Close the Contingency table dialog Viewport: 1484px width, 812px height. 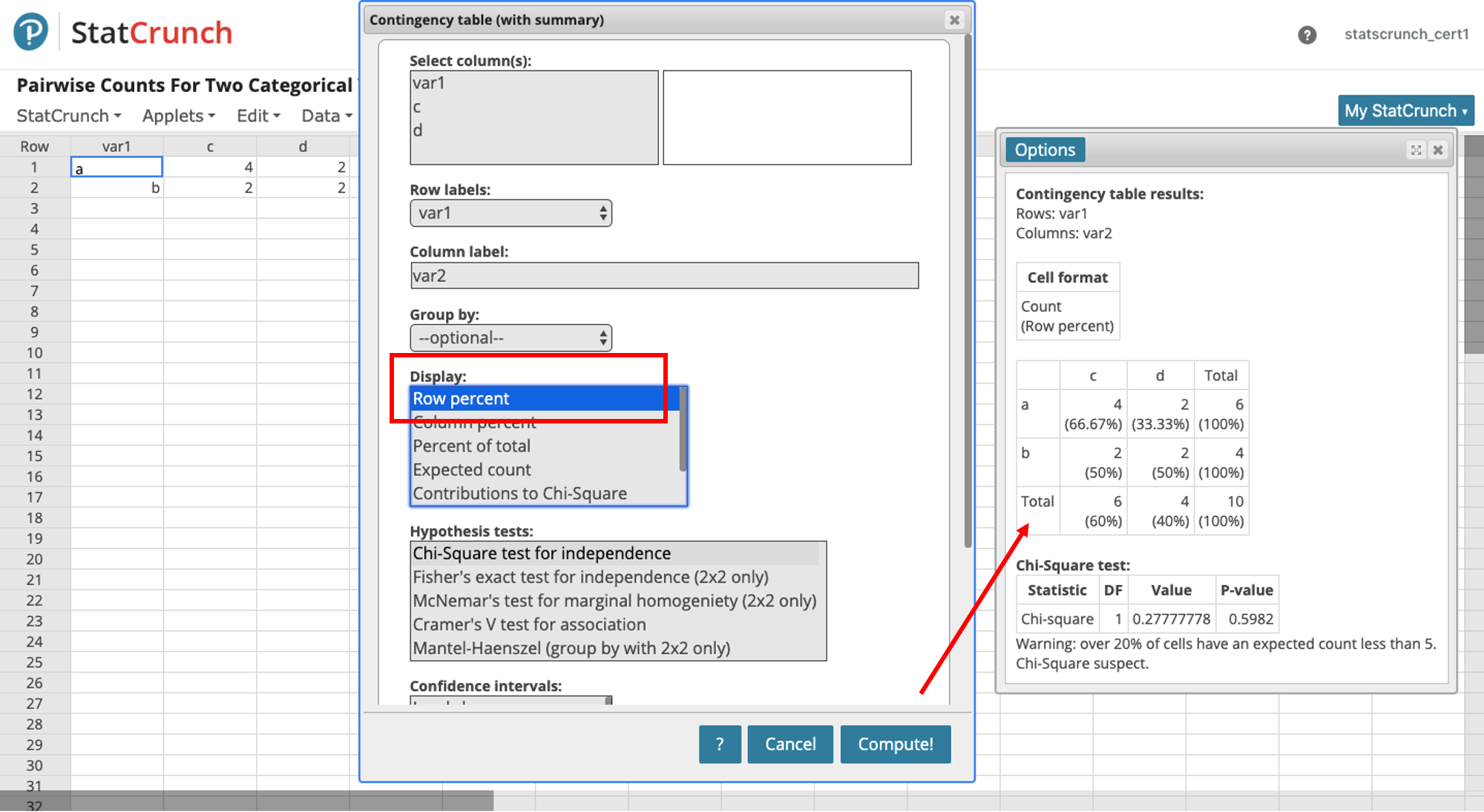(x=954, y=20)
